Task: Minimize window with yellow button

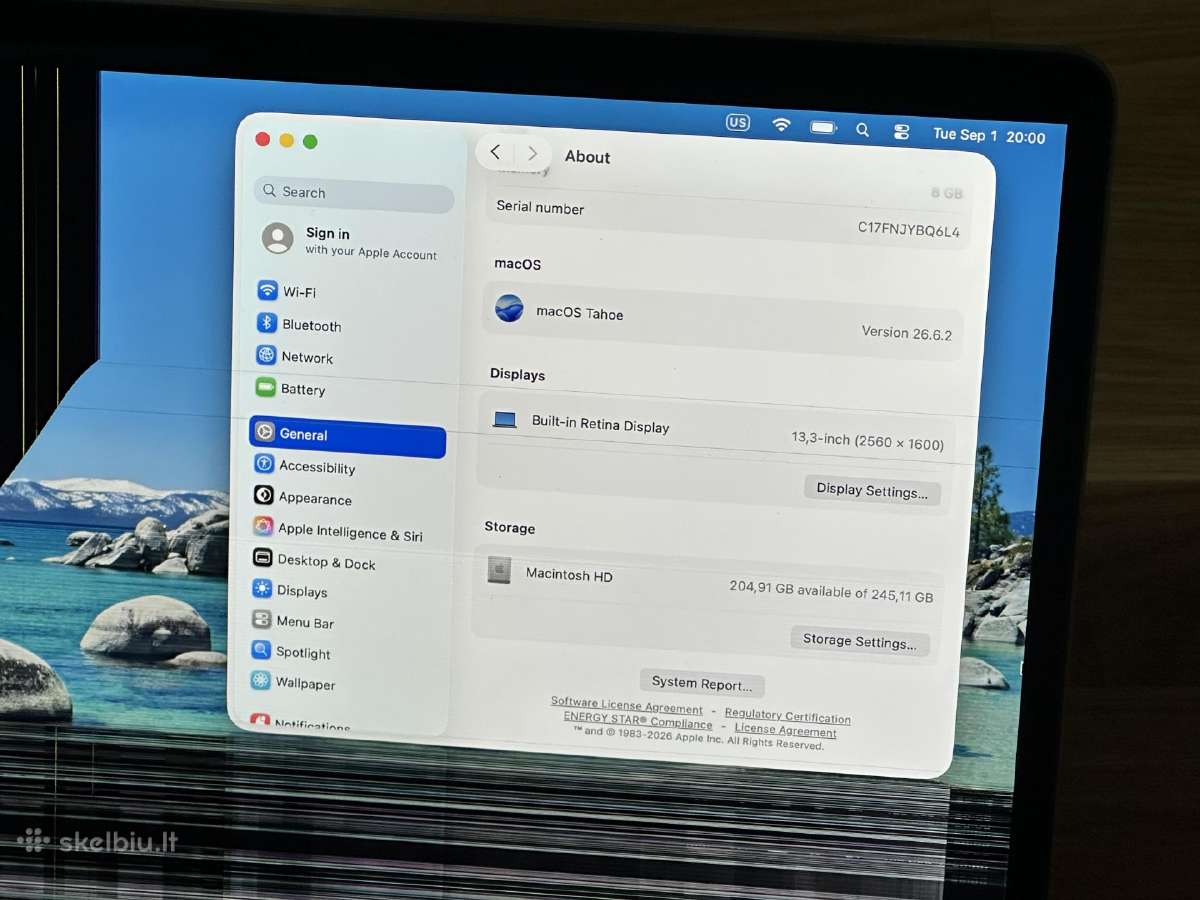Action: coord(286,140)
